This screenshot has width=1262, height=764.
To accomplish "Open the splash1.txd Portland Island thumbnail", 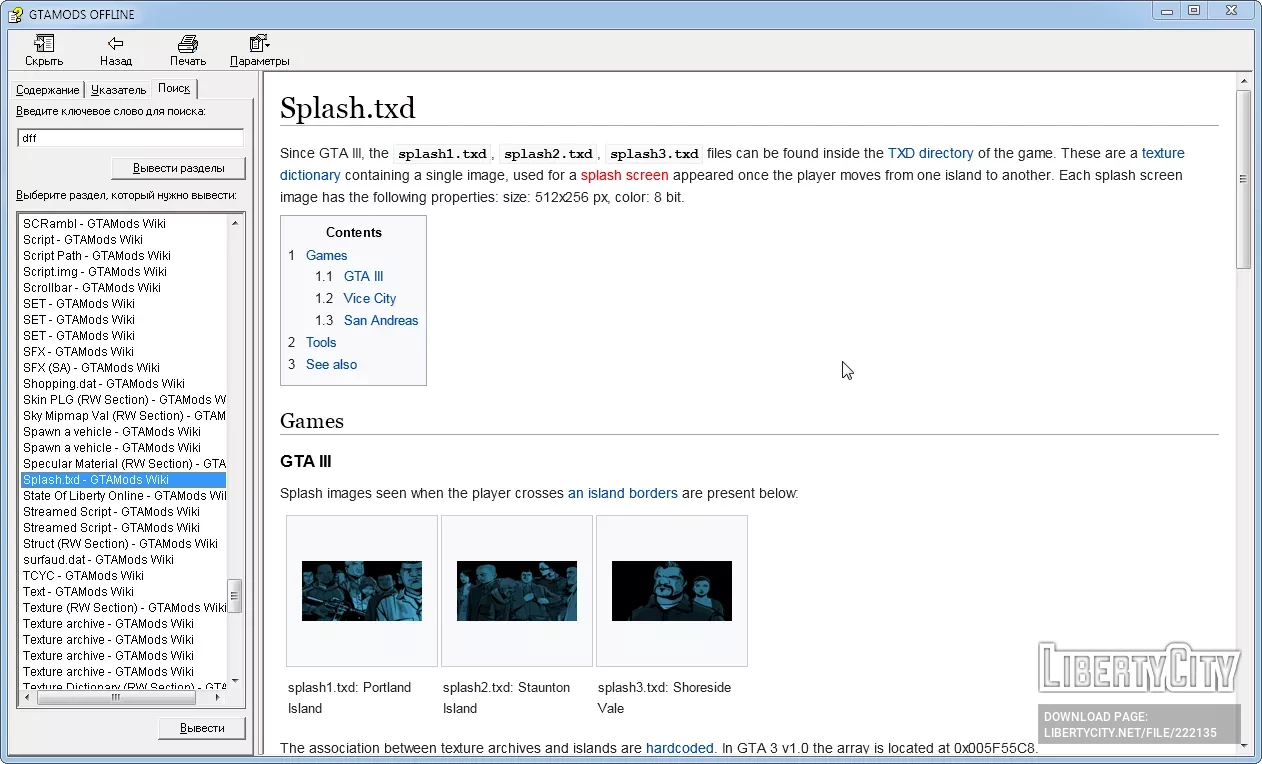I will (x=362, y=591).
